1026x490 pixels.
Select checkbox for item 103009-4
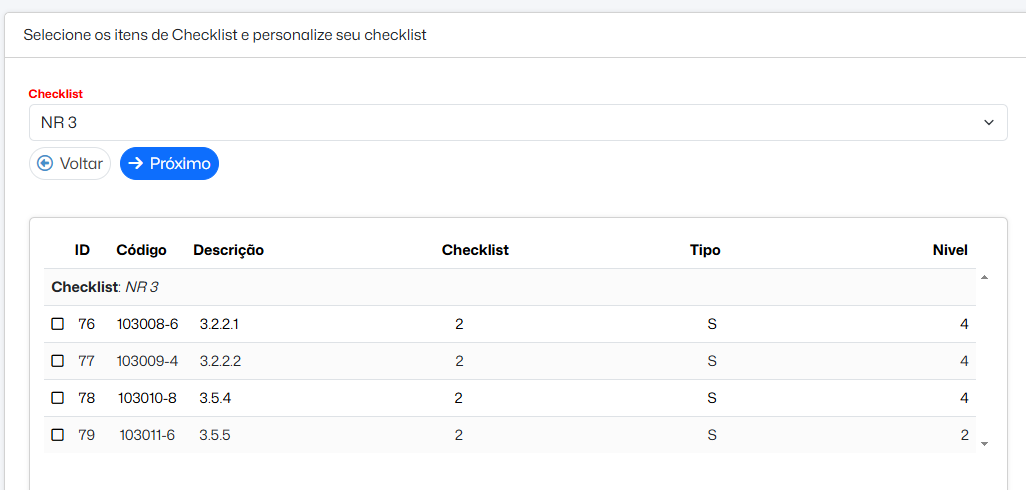[58, 361]
